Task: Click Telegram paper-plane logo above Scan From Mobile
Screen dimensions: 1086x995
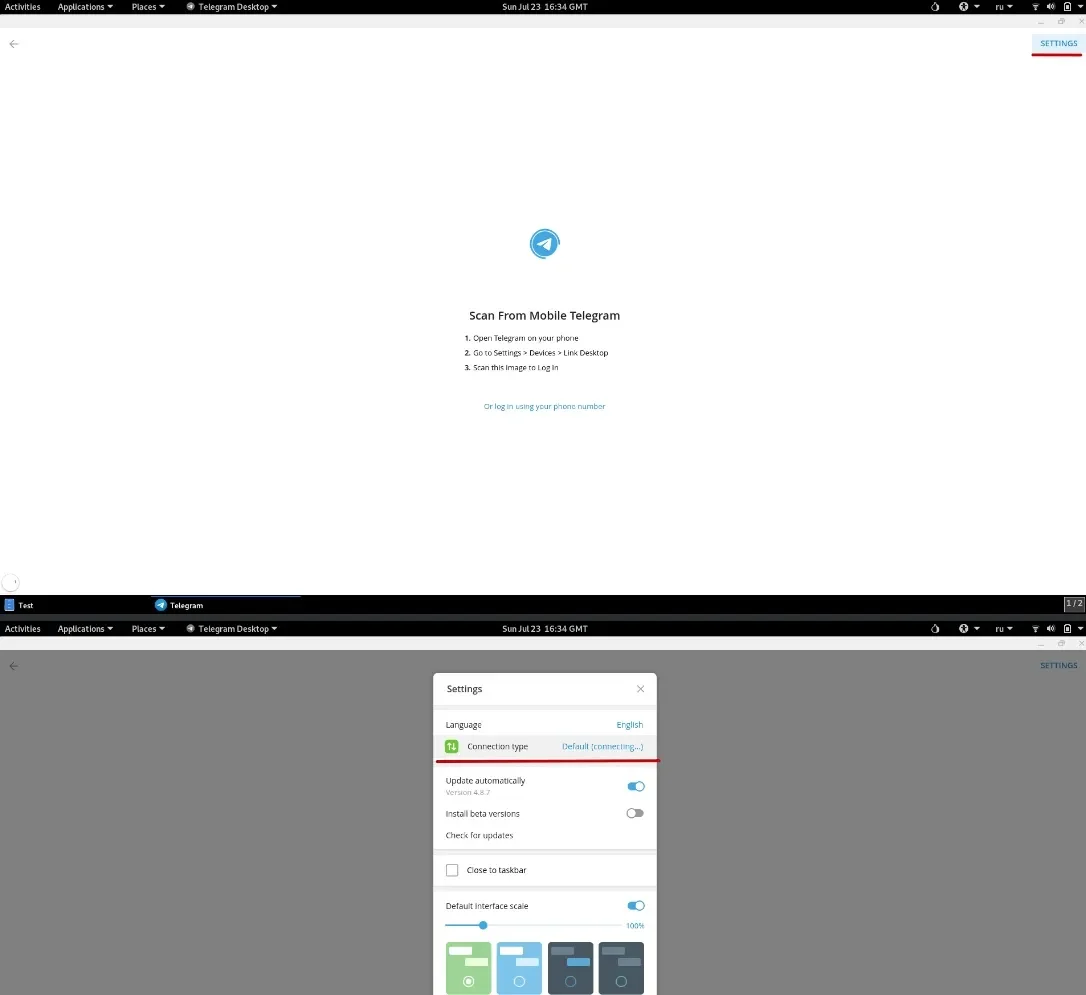Action: click(544, 244)
